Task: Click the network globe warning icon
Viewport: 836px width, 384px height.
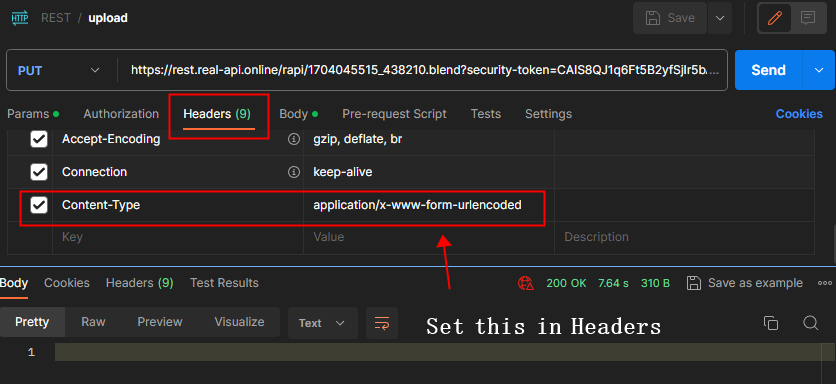Action: (x=526, y=283)
